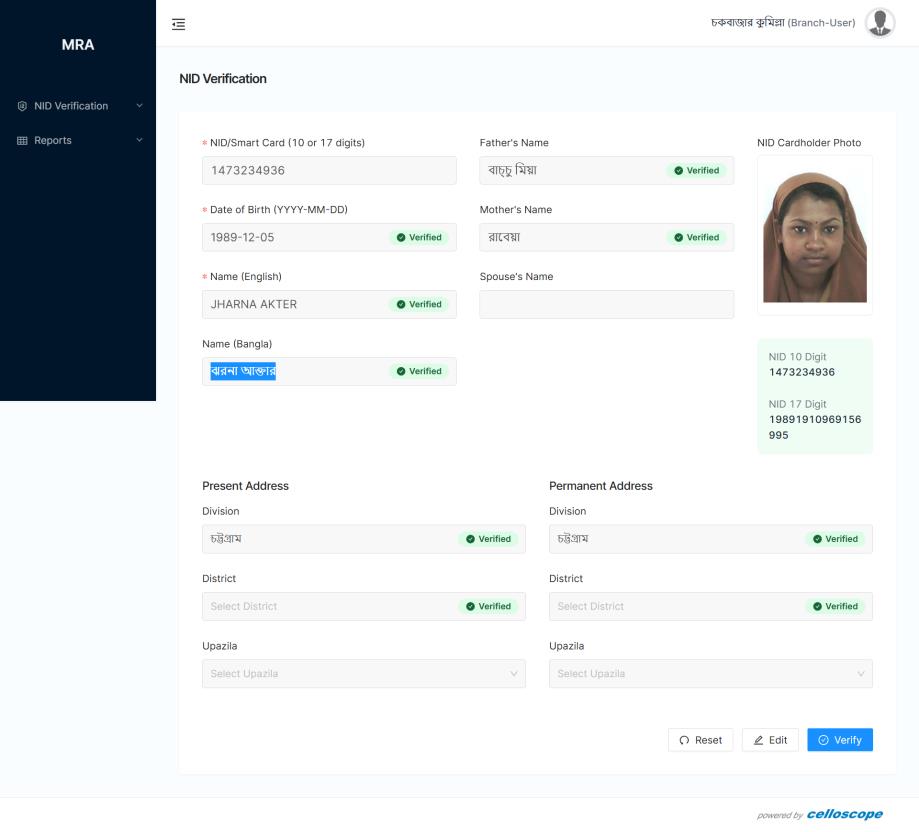Click the Verified badge in Date of Birth

point(419,238)
